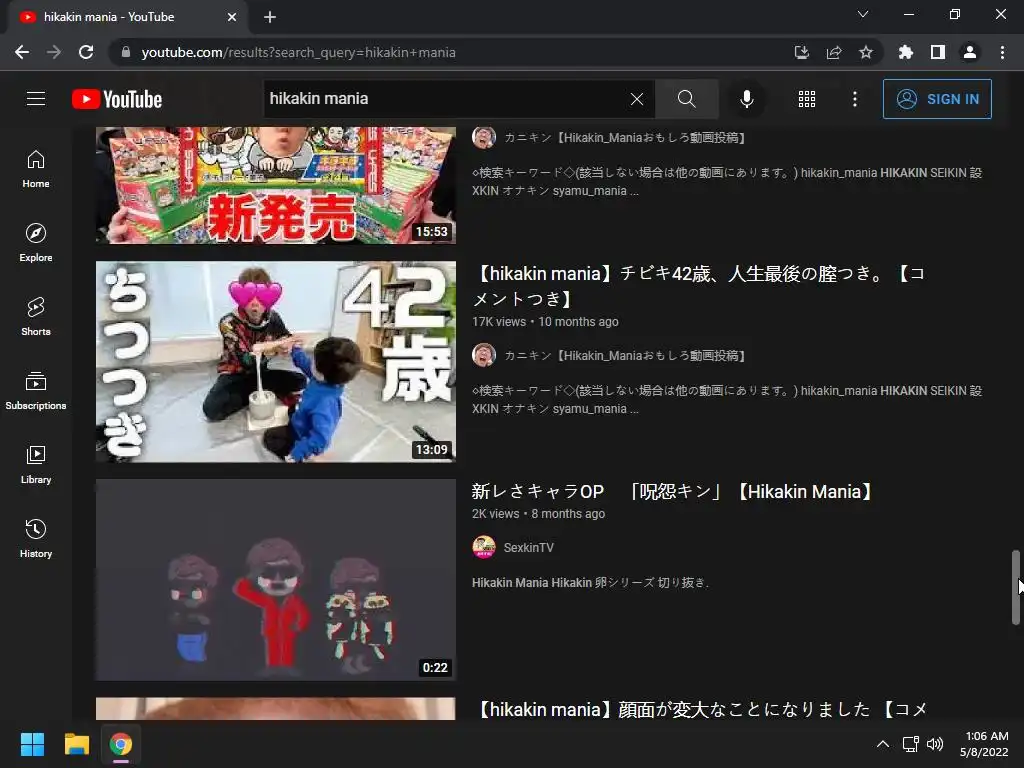Click install app icon in address bar

click(801, 52)
